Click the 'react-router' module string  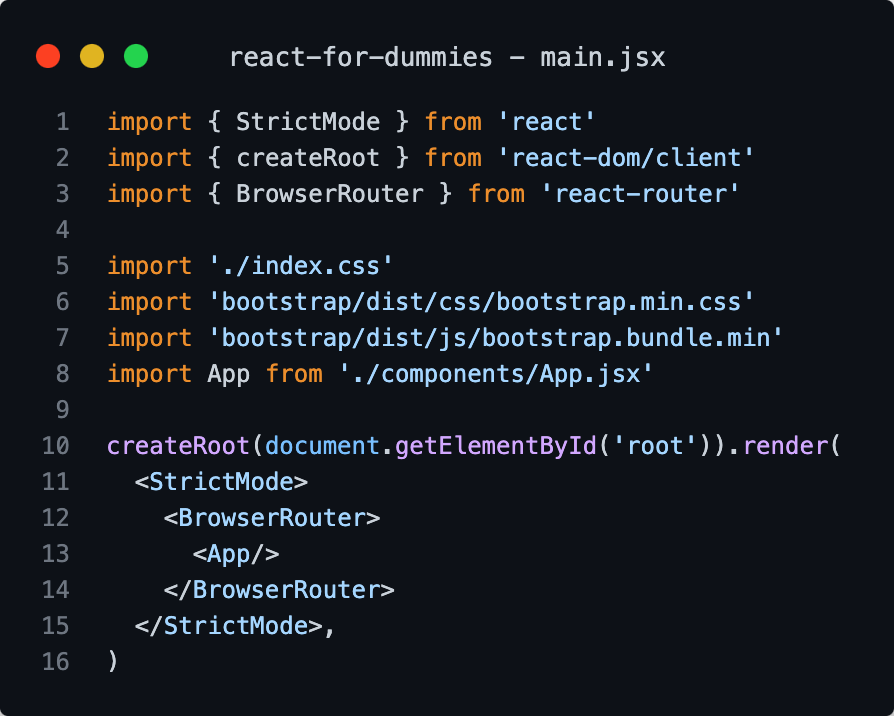coord(640,194)
